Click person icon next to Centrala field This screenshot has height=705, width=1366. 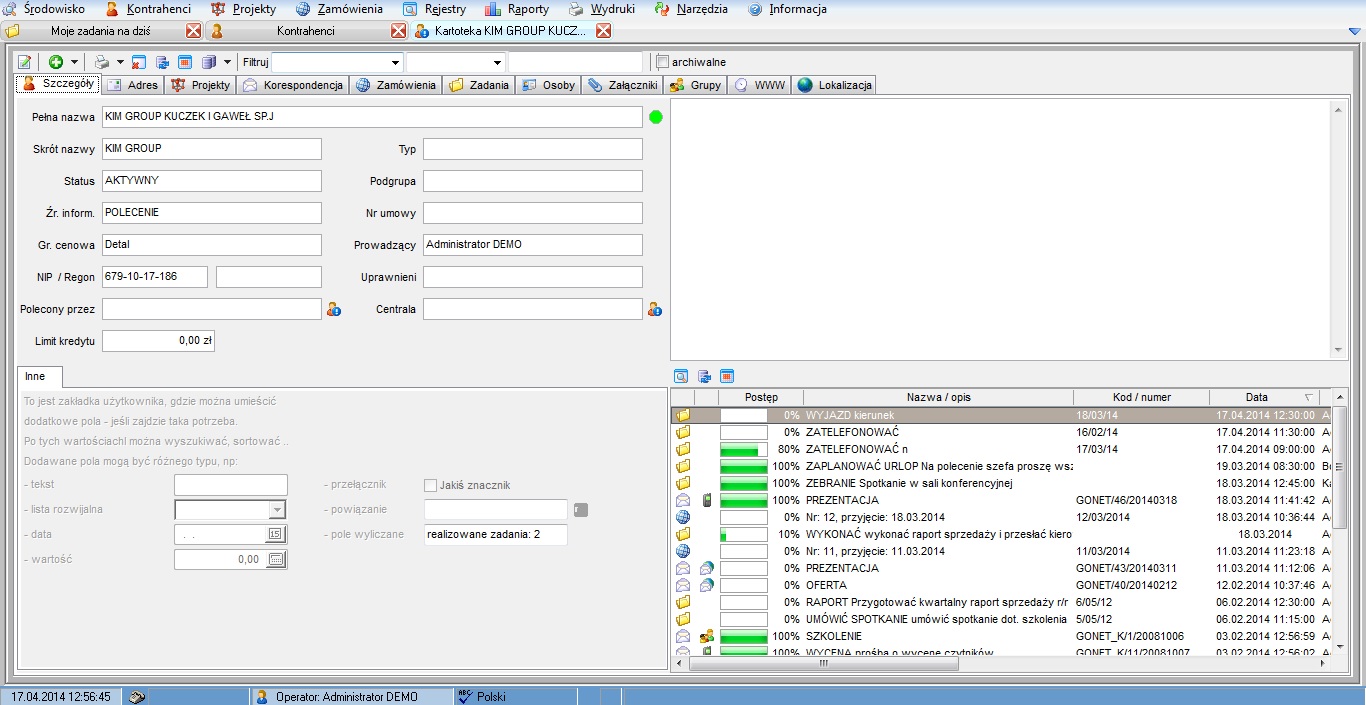655,309
